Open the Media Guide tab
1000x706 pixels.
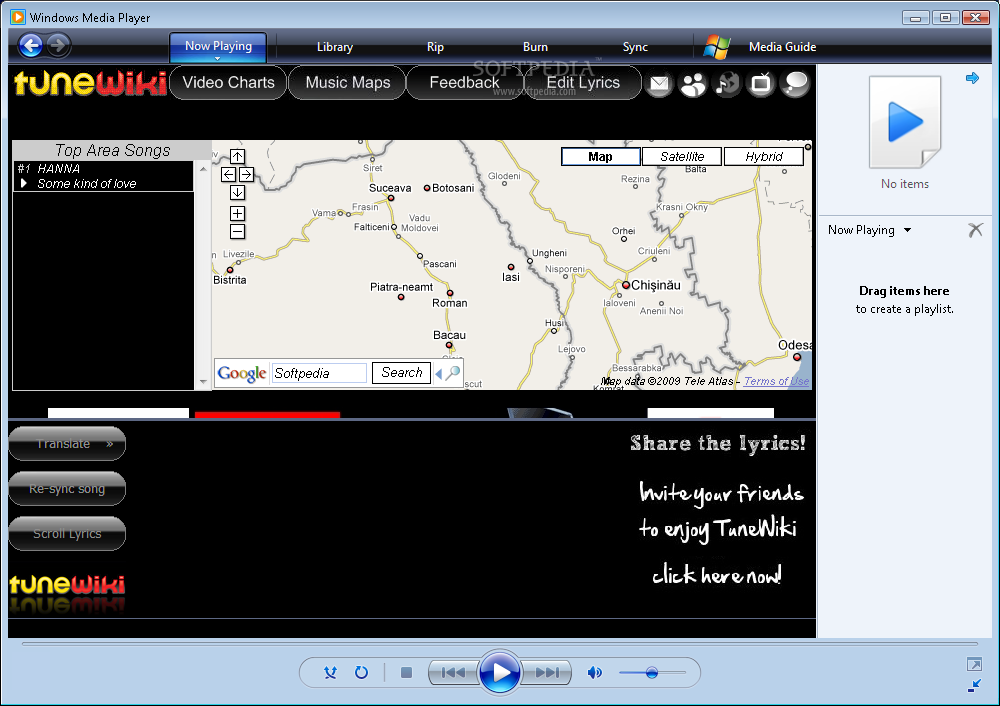coord(782,47)
